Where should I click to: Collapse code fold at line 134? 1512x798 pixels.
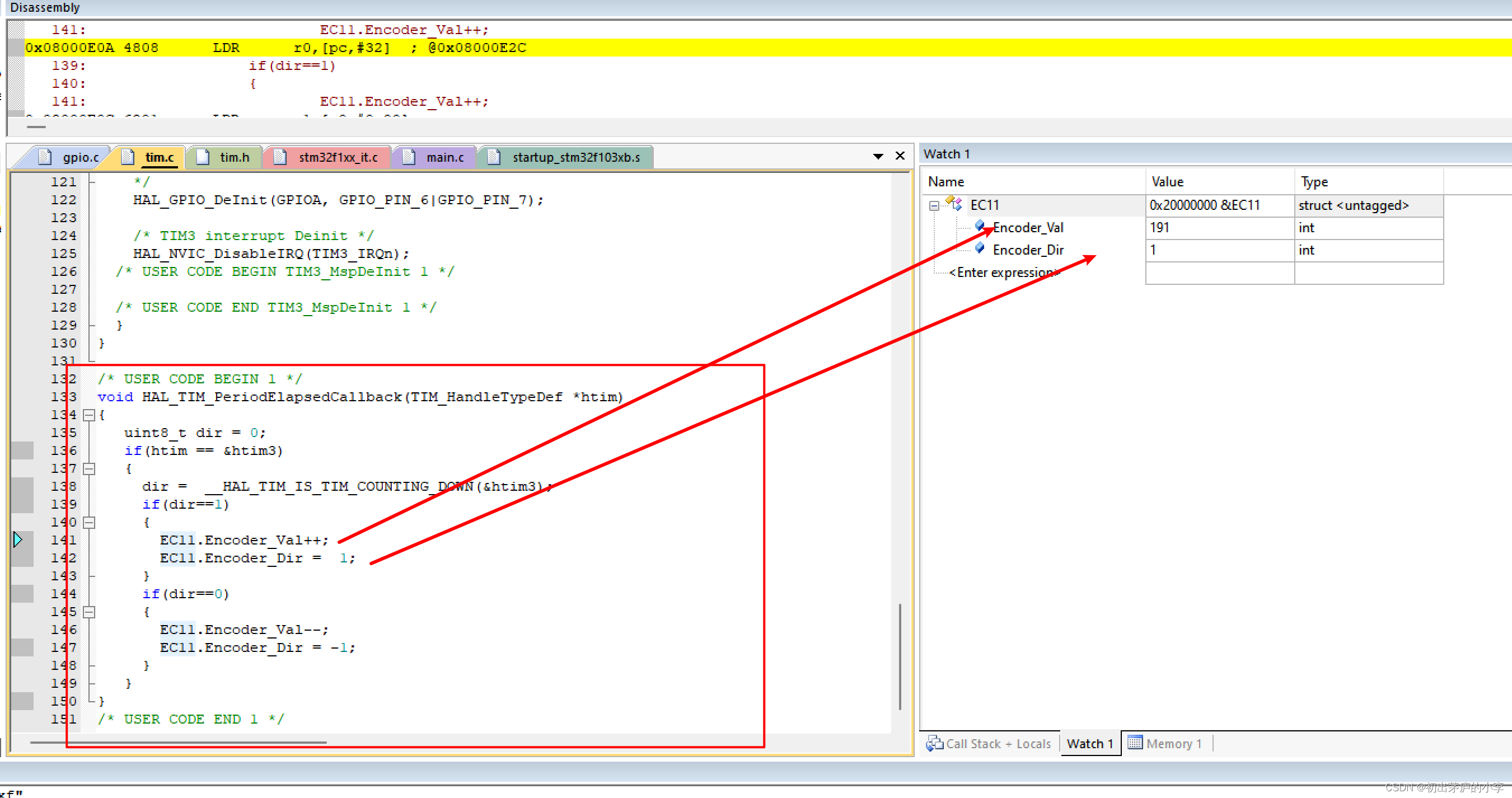coord(89,415)
